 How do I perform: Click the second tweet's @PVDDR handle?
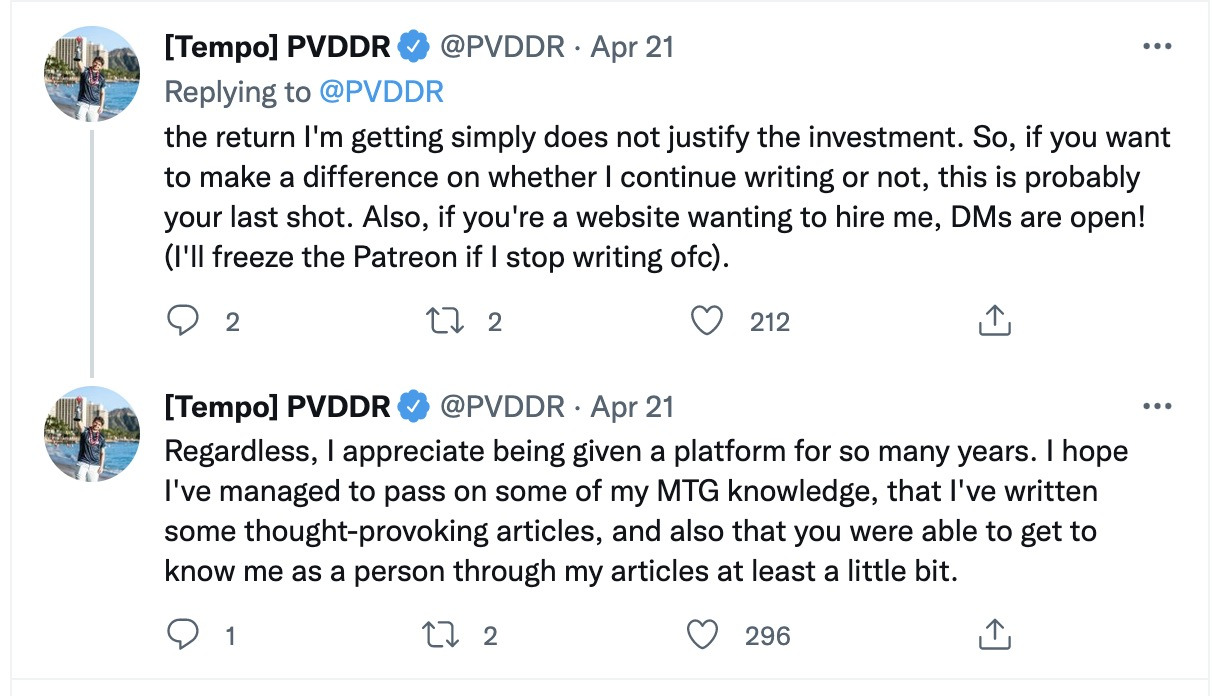502,407
